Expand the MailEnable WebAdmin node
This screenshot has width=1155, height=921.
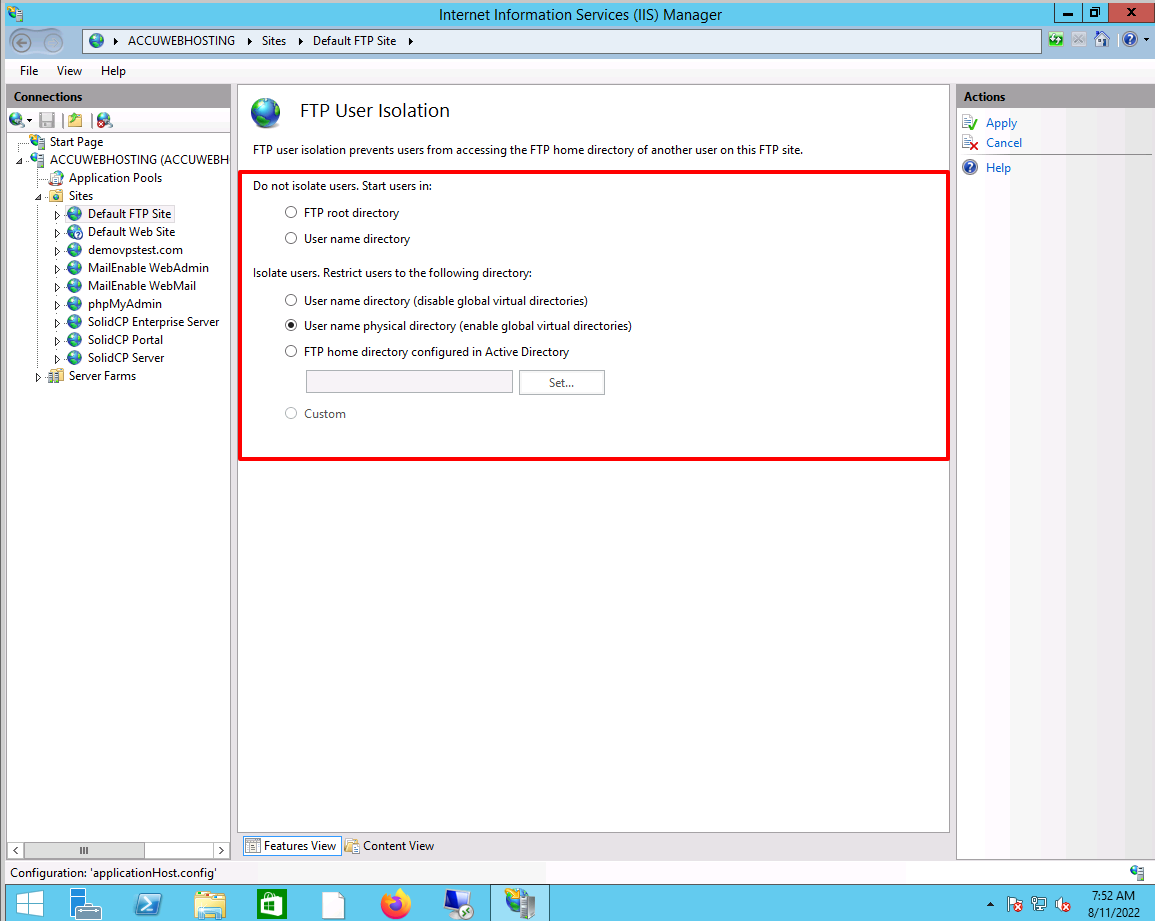point(57,269)
